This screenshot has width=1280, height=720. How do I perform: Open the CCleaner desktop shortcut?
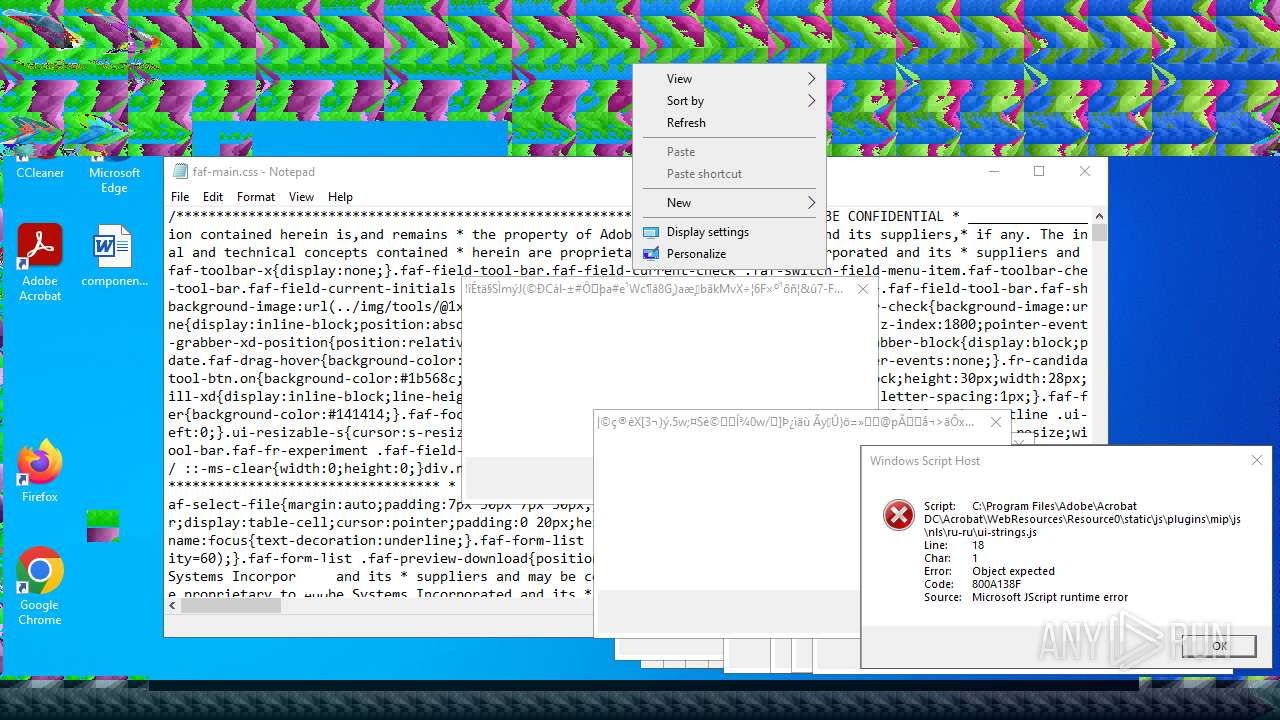click(40, 167)
